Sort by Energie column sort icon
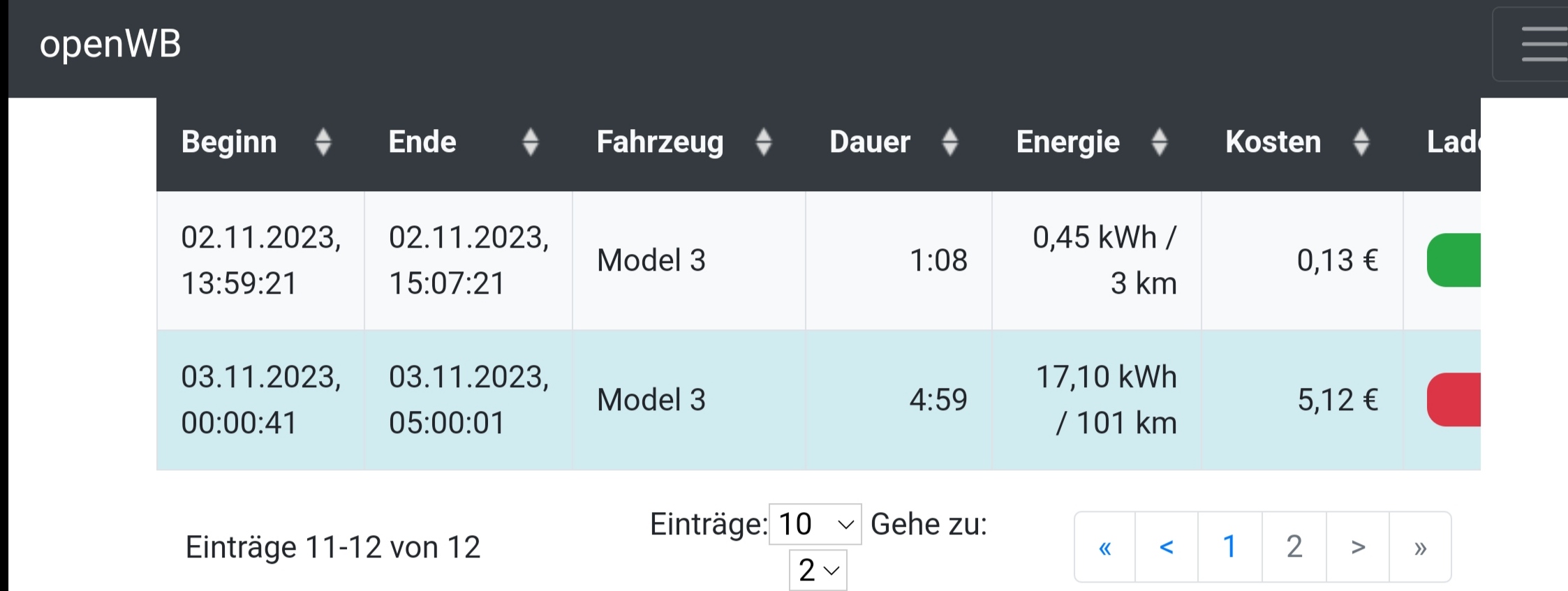The image size is (1568, 591). pyautogui.click(x=1160, y=142)
